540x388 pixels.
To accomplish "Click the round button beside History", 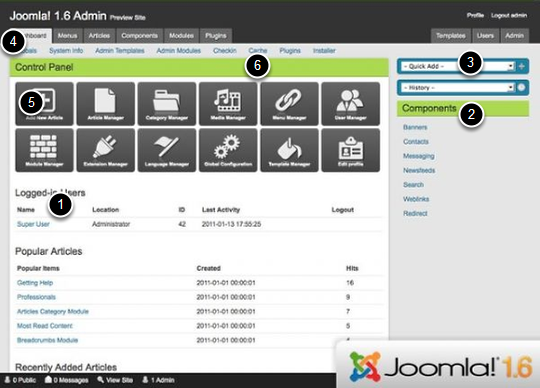I will (x=522, y=87).
